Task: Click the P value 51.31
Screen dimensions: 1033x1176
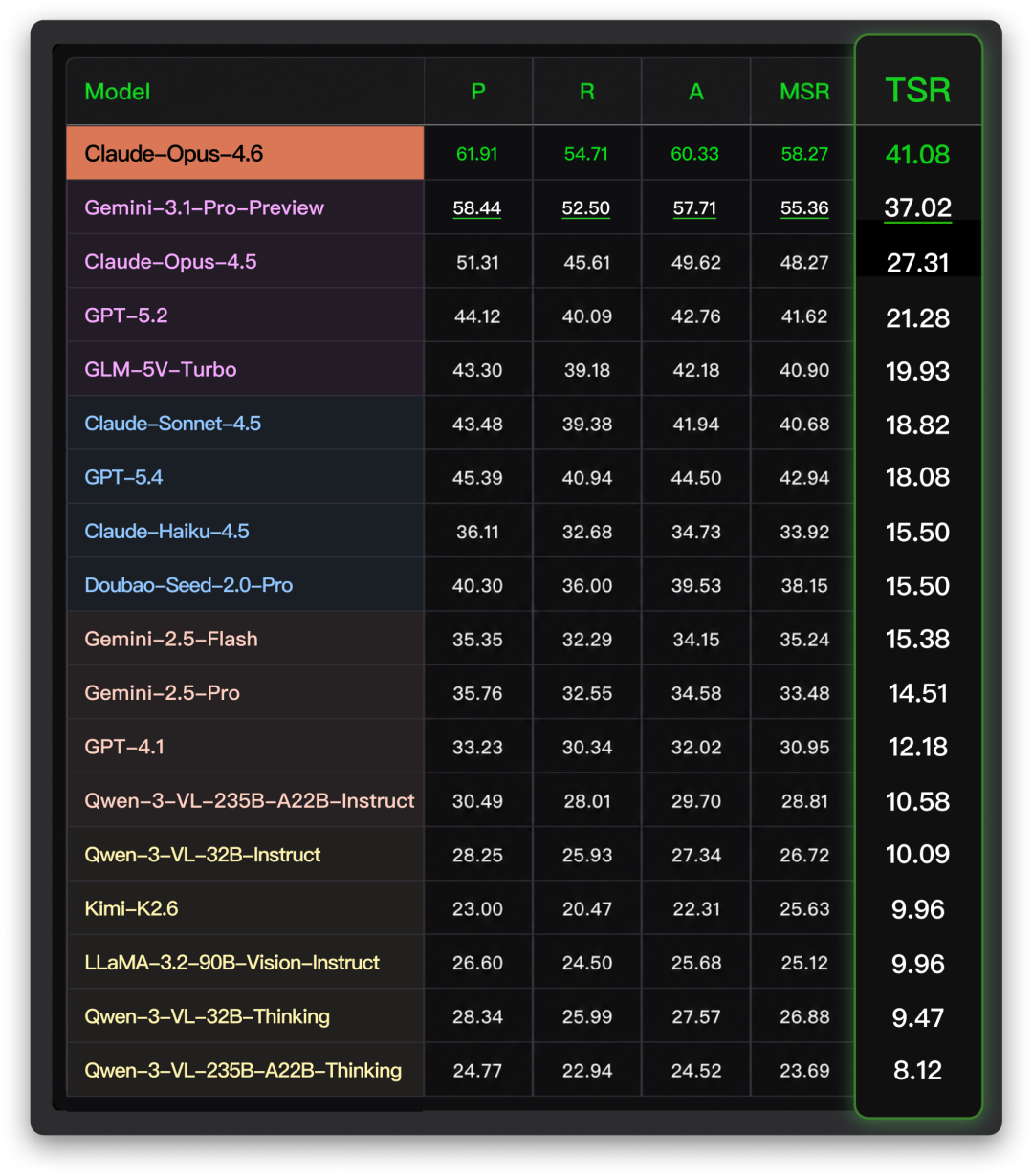Action: click(x=477, y=263)
